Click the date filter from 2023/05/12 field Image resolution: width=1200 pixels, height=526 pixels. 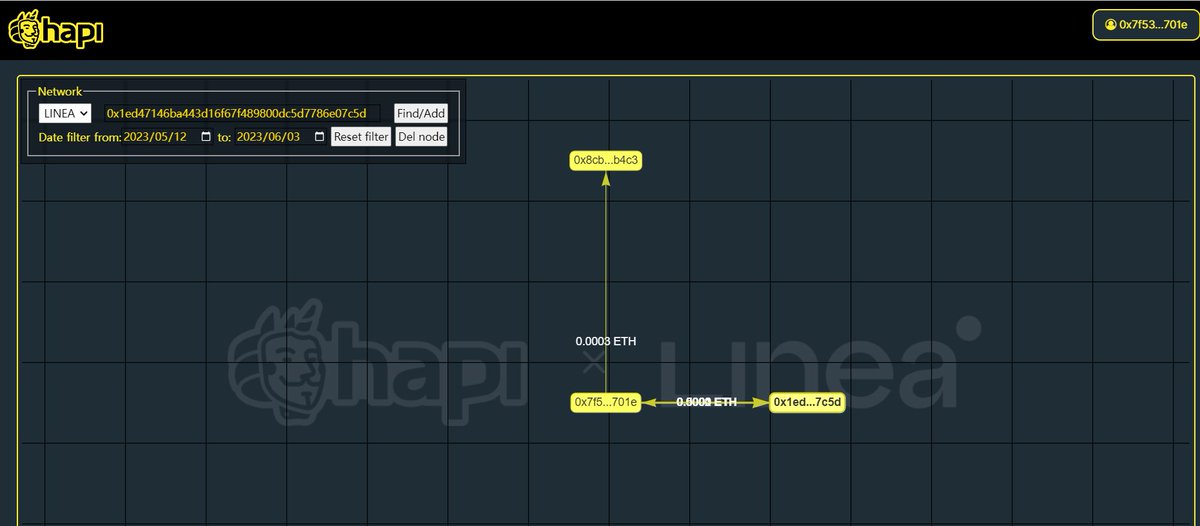point(169,137)
